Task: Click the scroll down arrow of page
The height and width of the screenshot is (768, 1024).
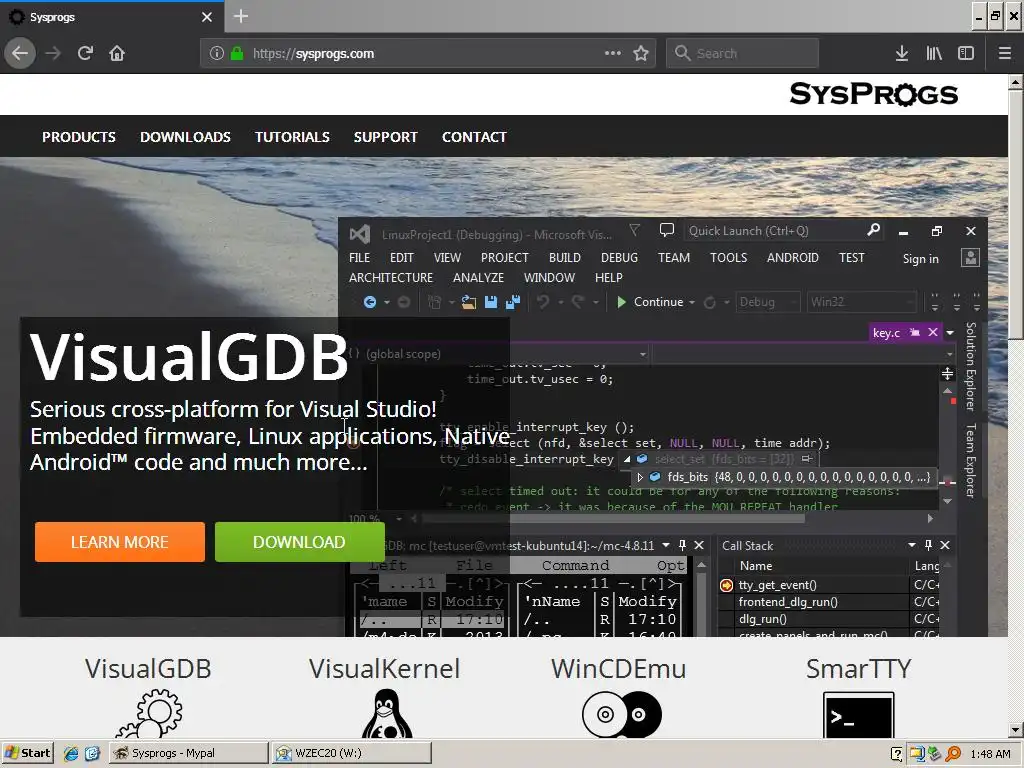Action: click(x=1016, y=730)
